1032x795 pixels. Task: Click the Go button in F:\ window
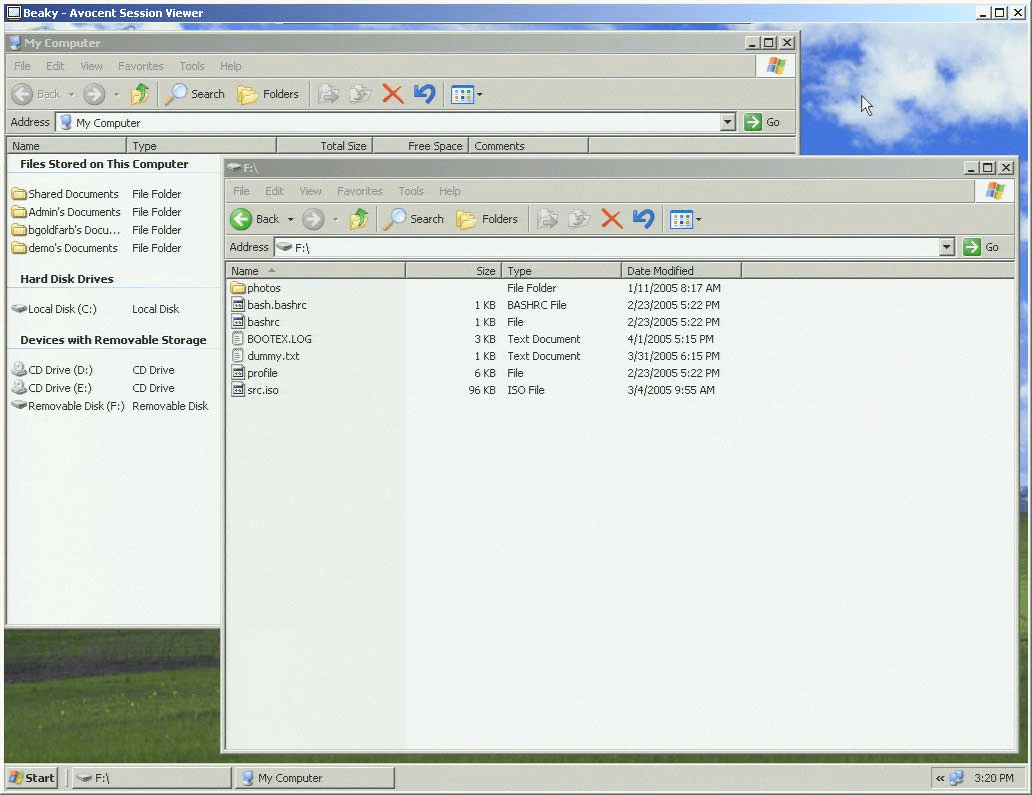[x=981, y=247]
